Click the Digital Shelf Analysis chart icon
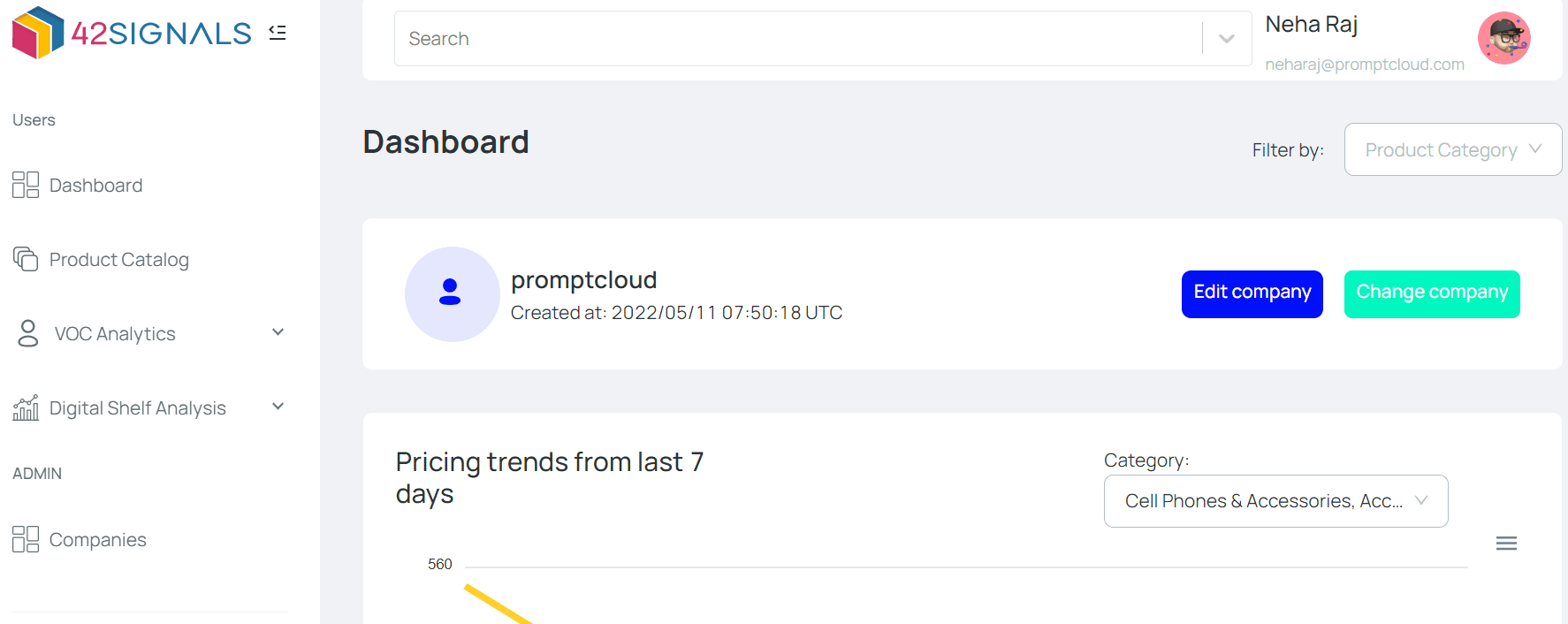Viewport: 1568px width, 624px height. 26,407
